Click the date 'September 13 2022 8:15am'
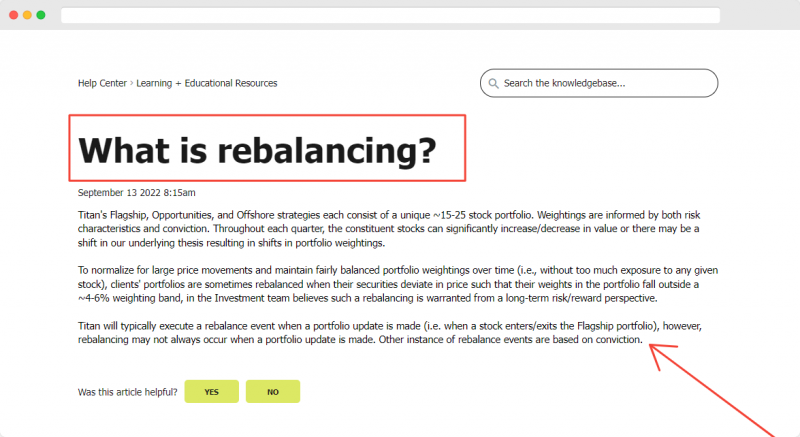 tap(137, 193)
